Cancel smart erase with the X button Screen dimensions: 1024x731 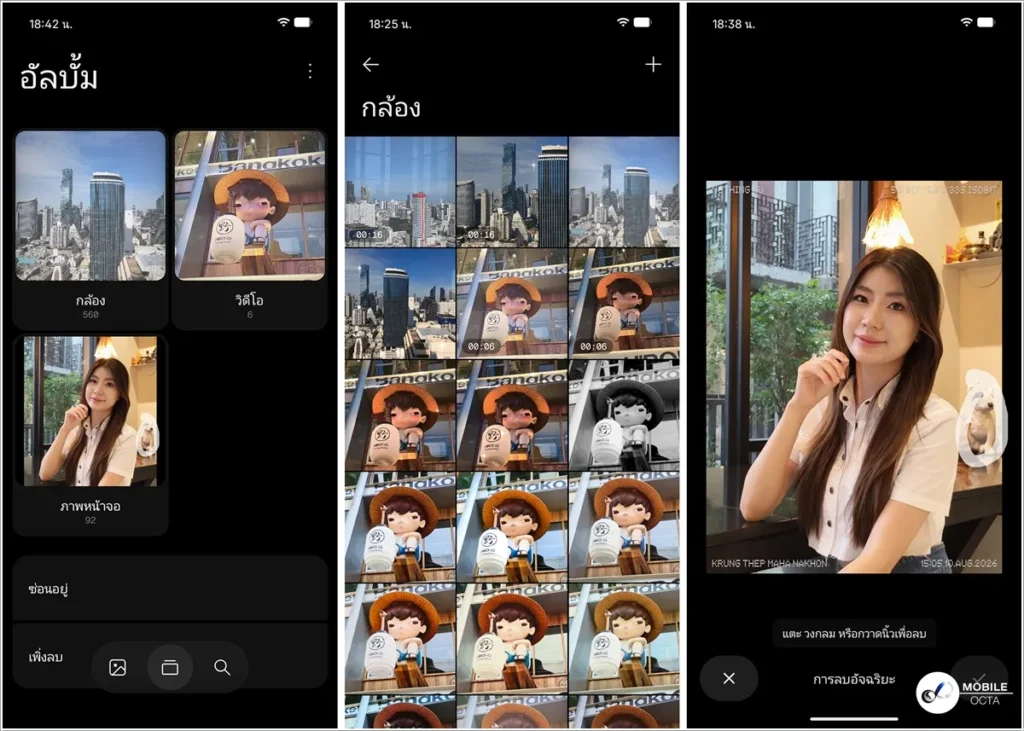(729, 679)
